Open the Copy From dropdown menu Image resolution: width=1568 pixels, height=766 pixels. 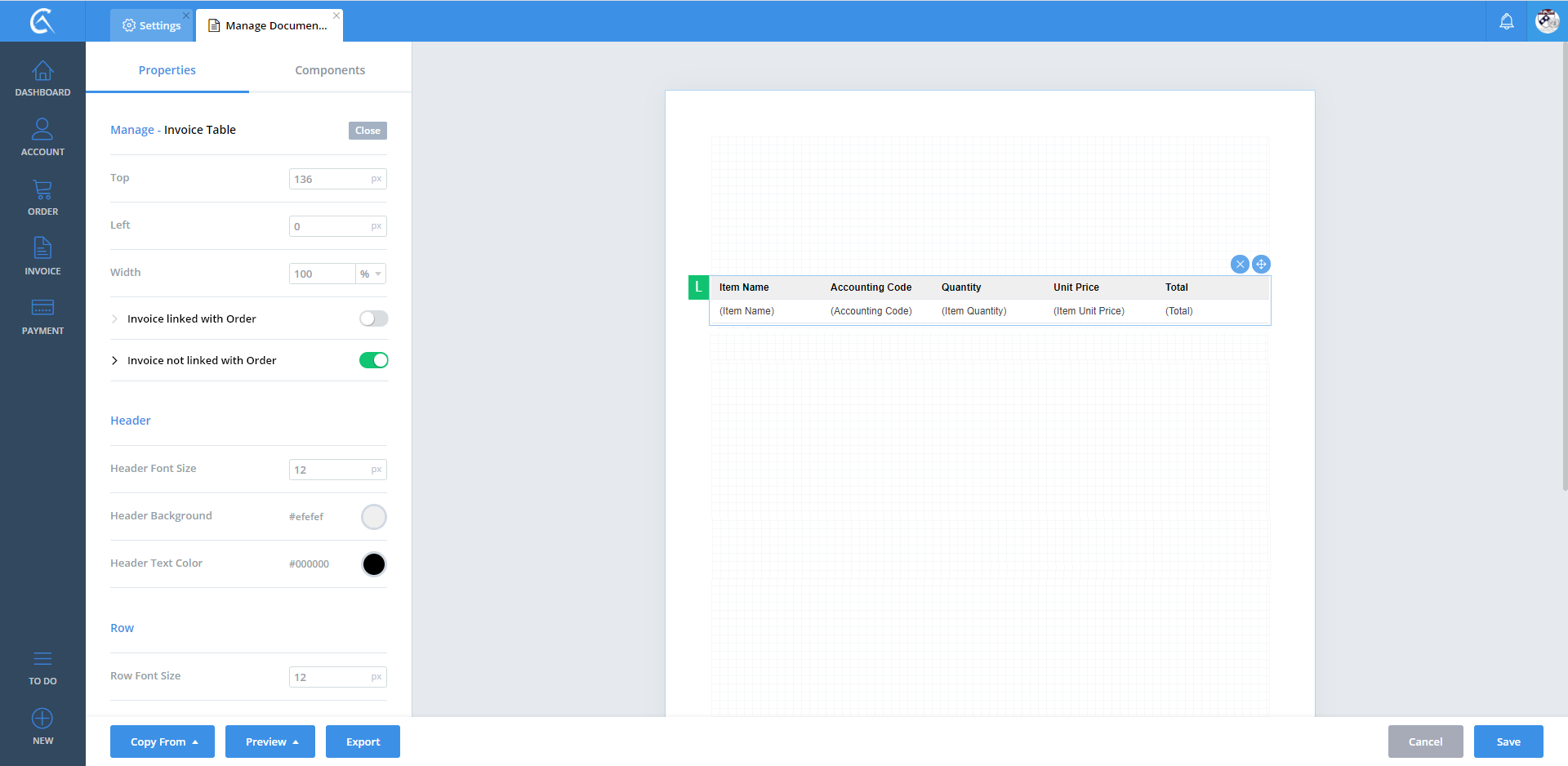(163, 742)
